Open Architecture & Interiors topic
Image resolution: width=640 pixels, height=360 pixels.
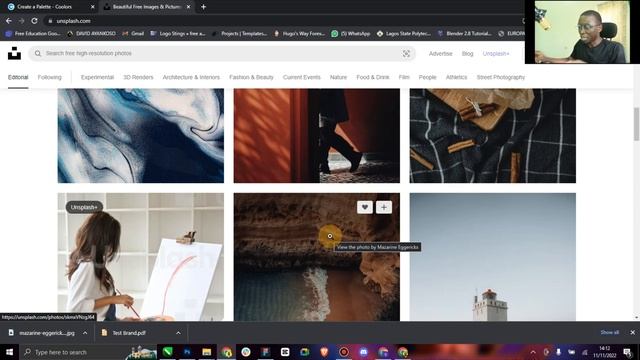click(191, 77)
